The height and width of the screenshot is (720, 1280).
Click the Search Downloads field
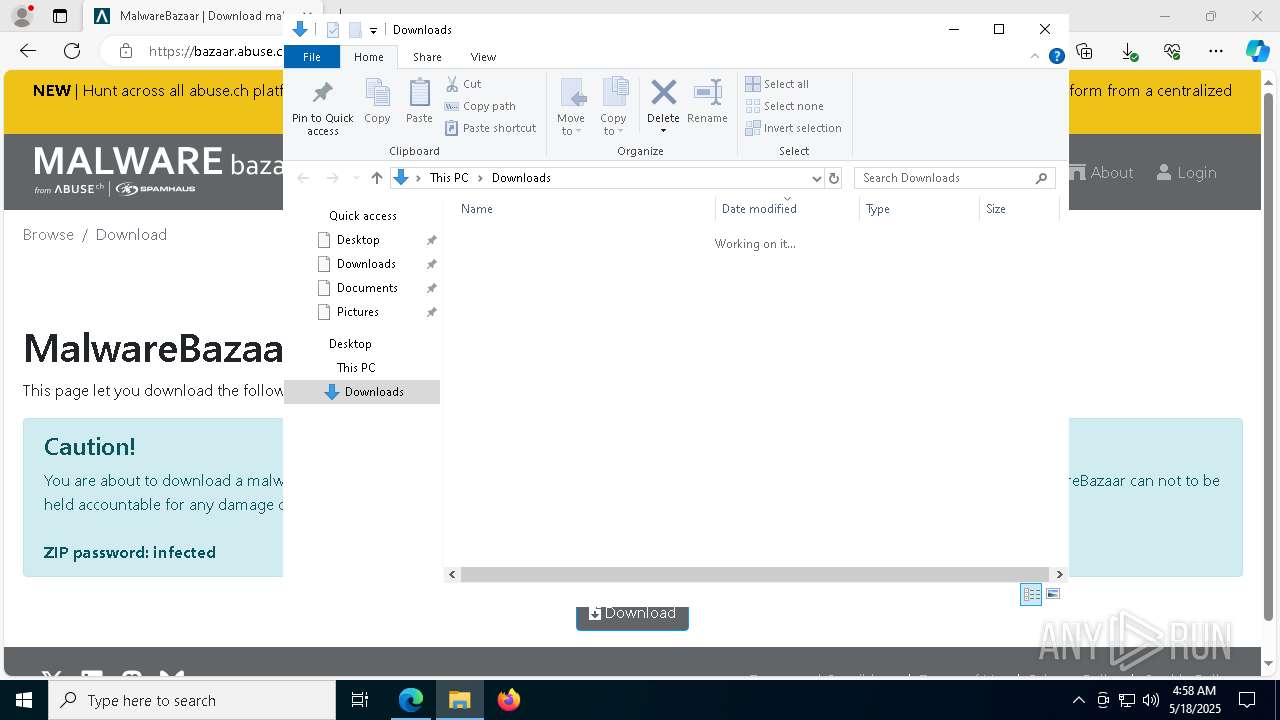[x=956, y=178]
